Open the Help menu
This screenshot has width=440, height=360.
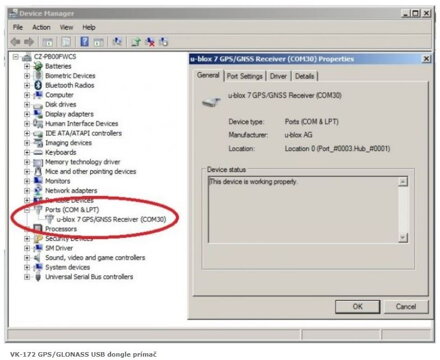[x=89, y=27]
